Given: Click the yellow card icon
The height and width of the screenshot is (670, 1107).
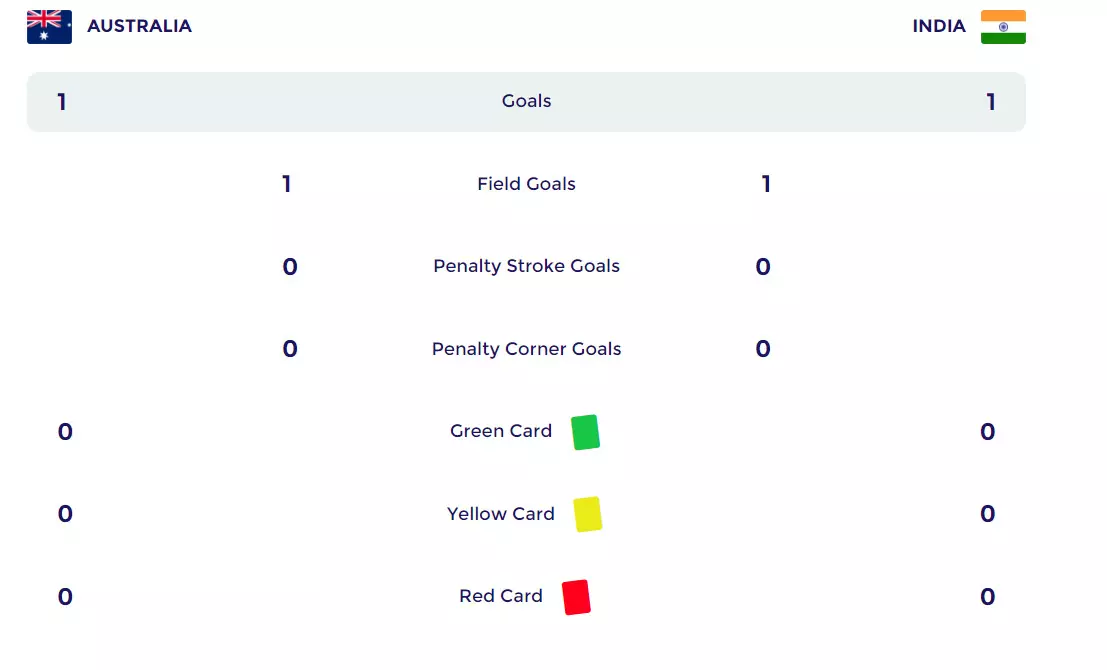Looking at the screenshot, I should point(587,514).
